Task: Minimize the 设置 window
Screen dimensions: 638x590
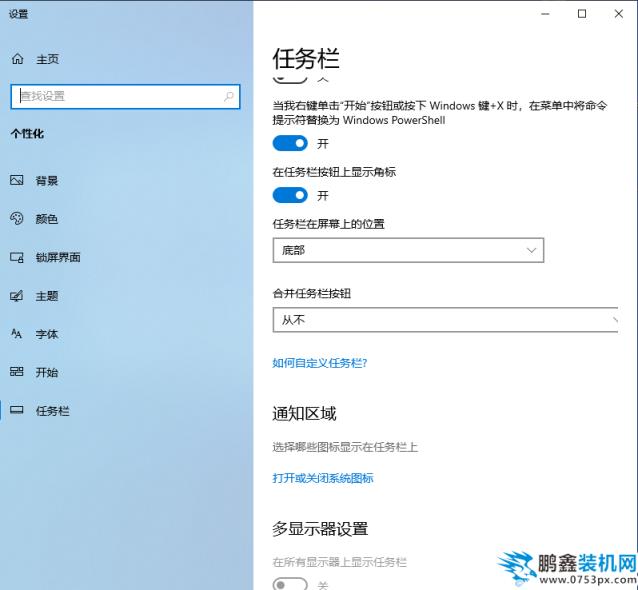Action: pos(545,14)
